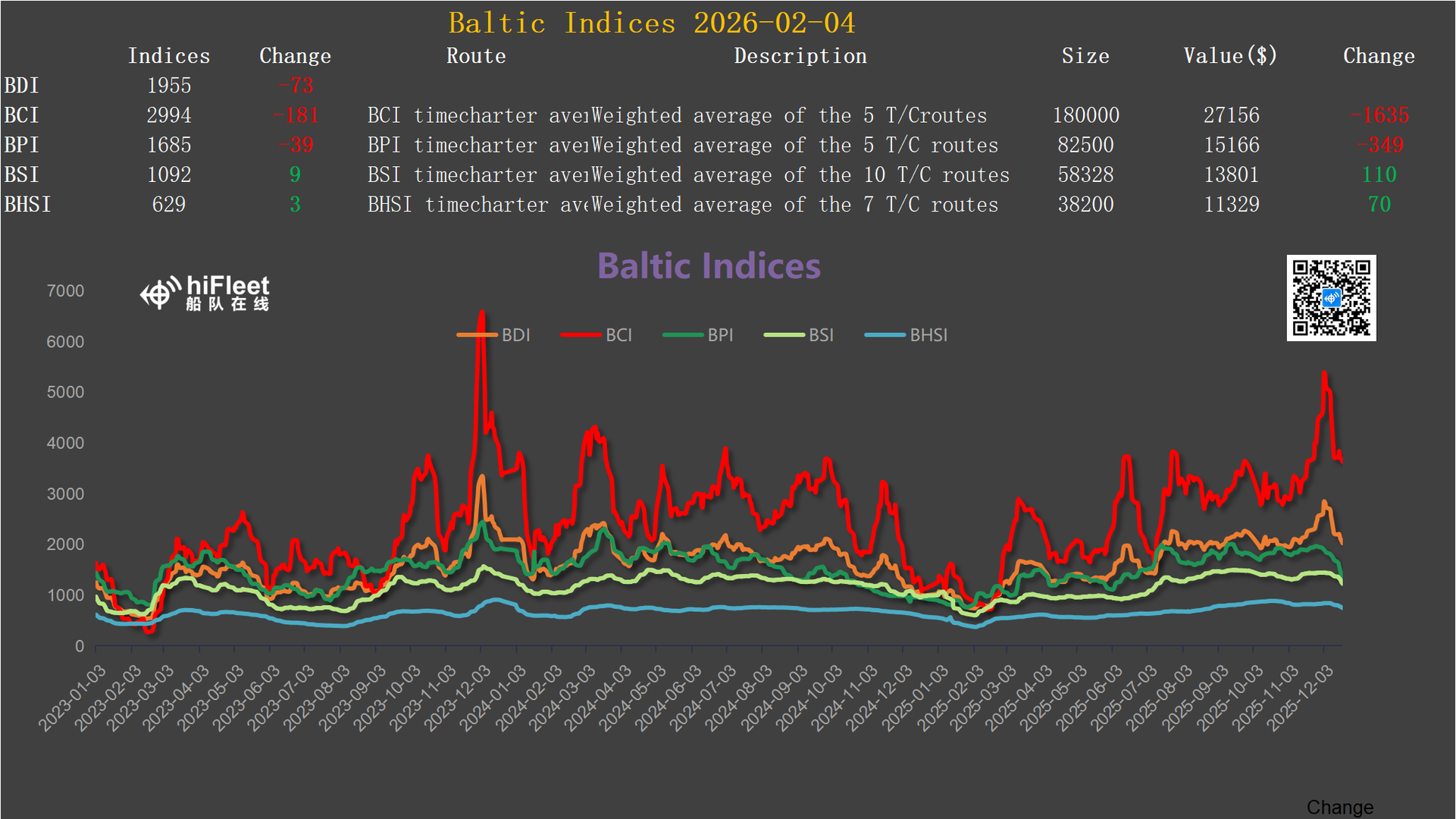Click the 7000 y-axis label
The height and width of the screenshot is (819, 1456).
coord(65,291)
